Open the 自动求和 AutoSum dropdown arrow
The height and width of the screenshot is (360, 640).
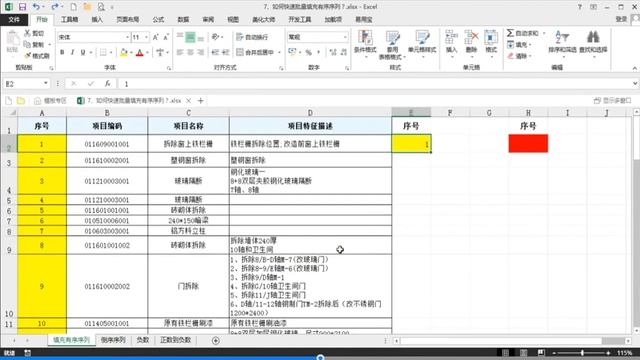pos(544,33)
